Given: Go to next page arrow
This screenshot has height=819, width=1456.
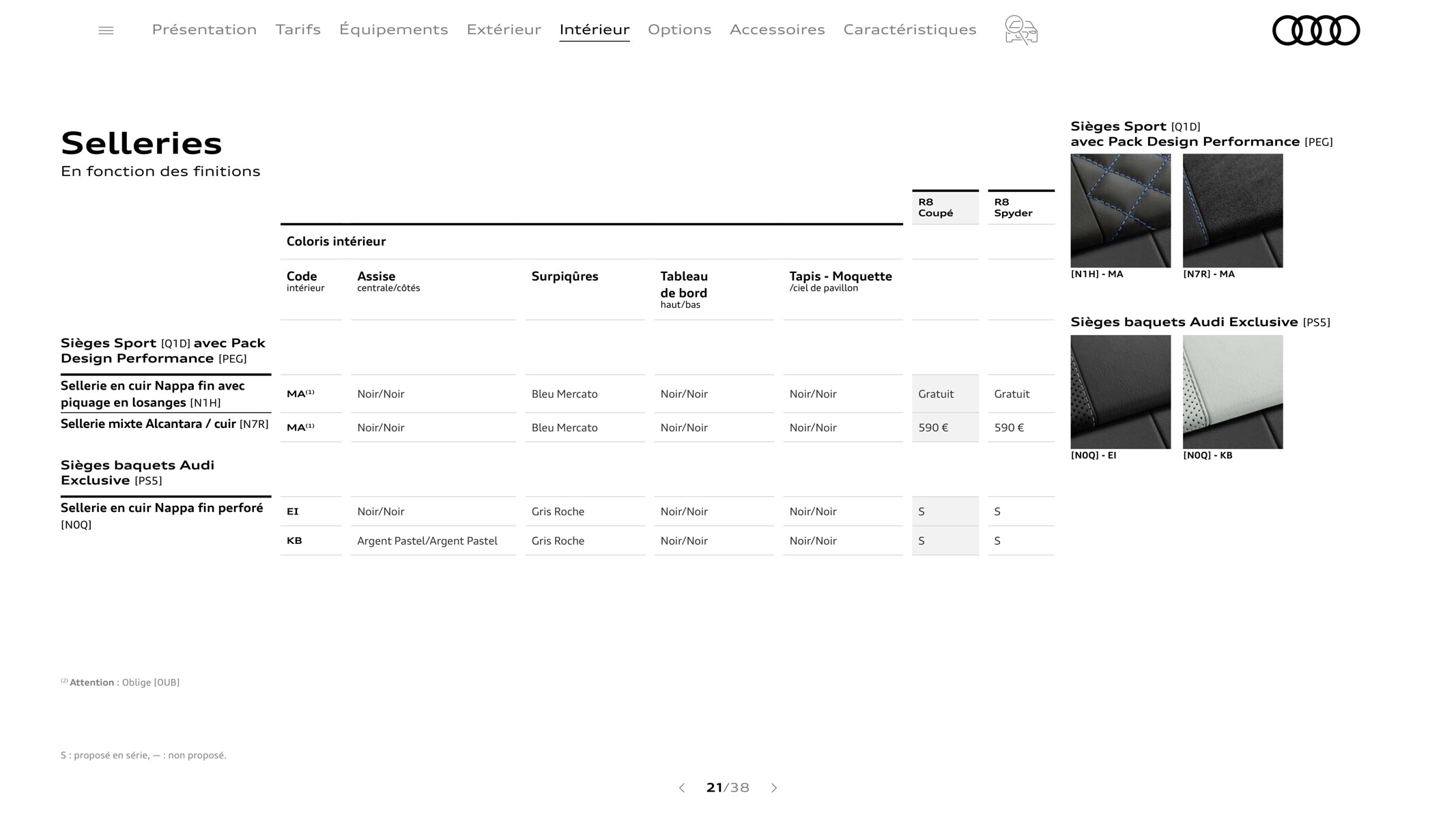Looking at the screenshot, I should pyautogui.click(x=774, y=788).
